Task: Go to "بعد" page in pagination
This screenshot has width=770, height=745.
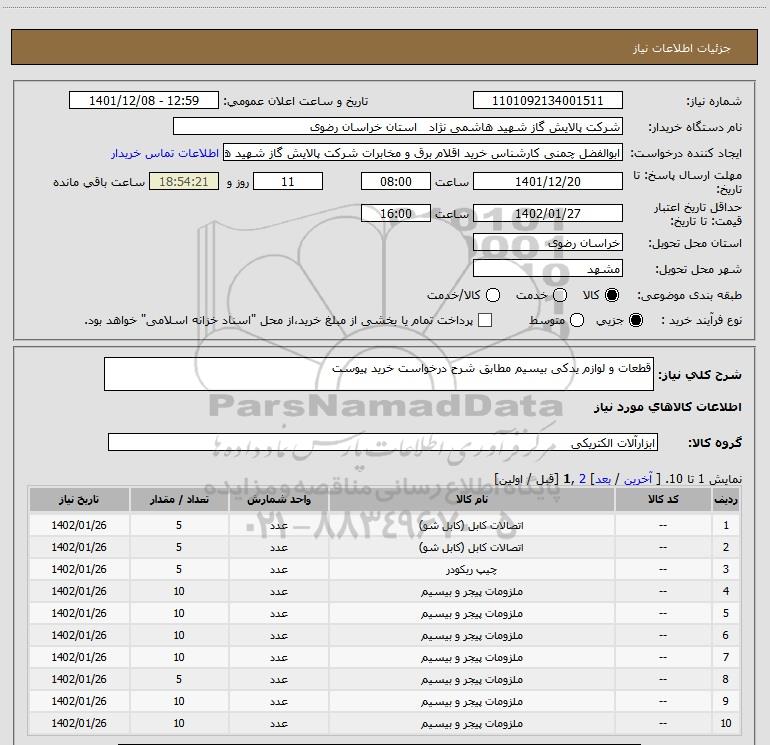Action: (x=603, y=480)
